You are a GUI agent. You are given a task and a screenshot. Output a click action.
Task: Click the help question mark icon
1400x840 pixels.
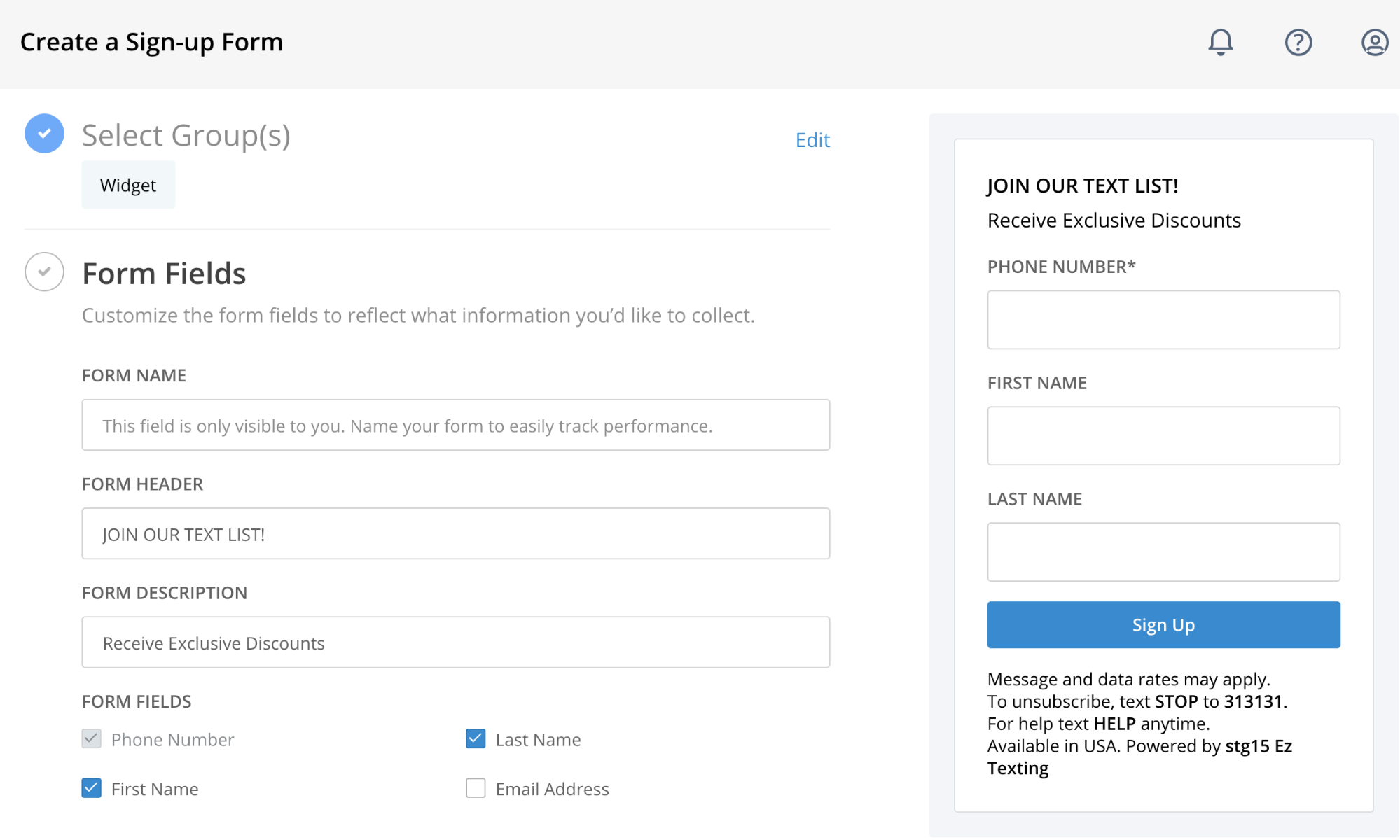1298,42
